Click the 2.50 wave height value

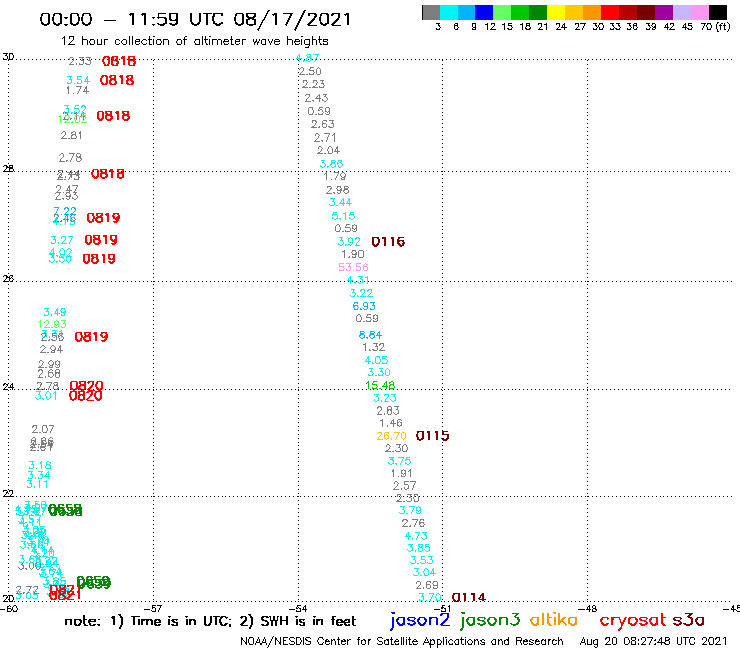coord(310,71)
